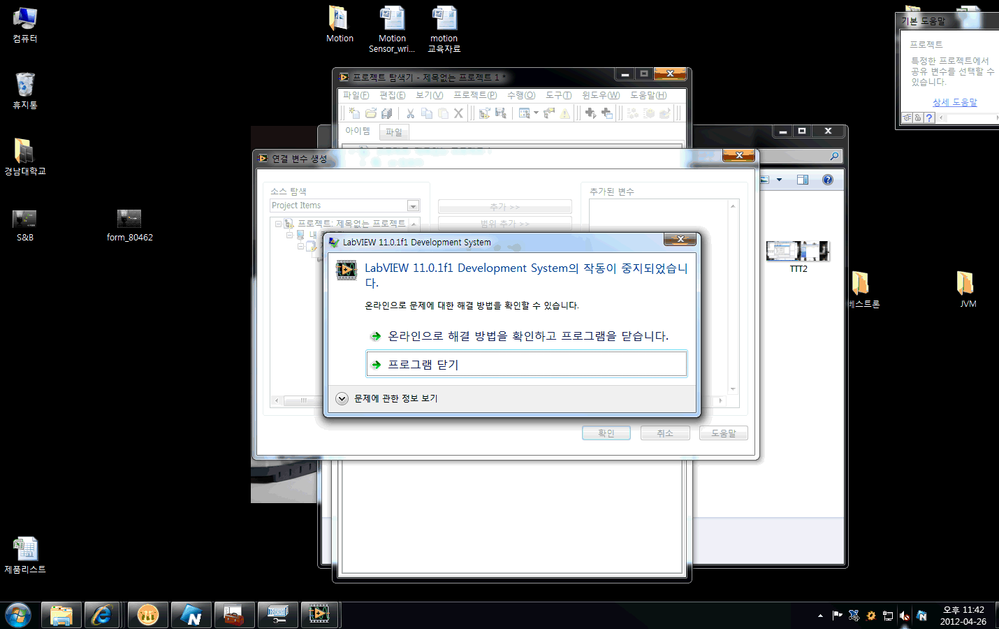Viewport: 999px width, 629px height.
Task: Open the 도구(T) menu in project explorer
Action: pos(558,95)
